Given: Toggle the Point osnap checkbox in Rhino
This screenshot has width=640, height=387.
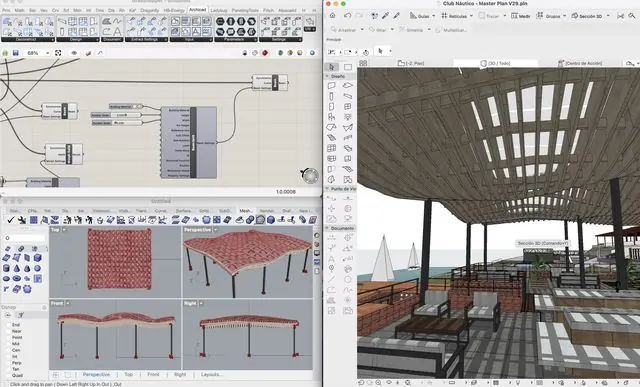Looking at the screenshot, I should [9, 338].
